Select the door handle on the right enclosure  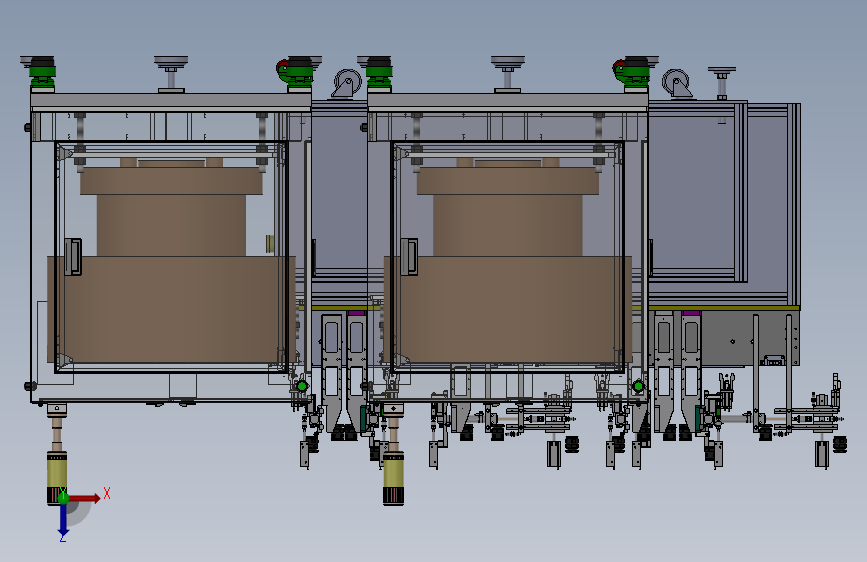[409, 257]
